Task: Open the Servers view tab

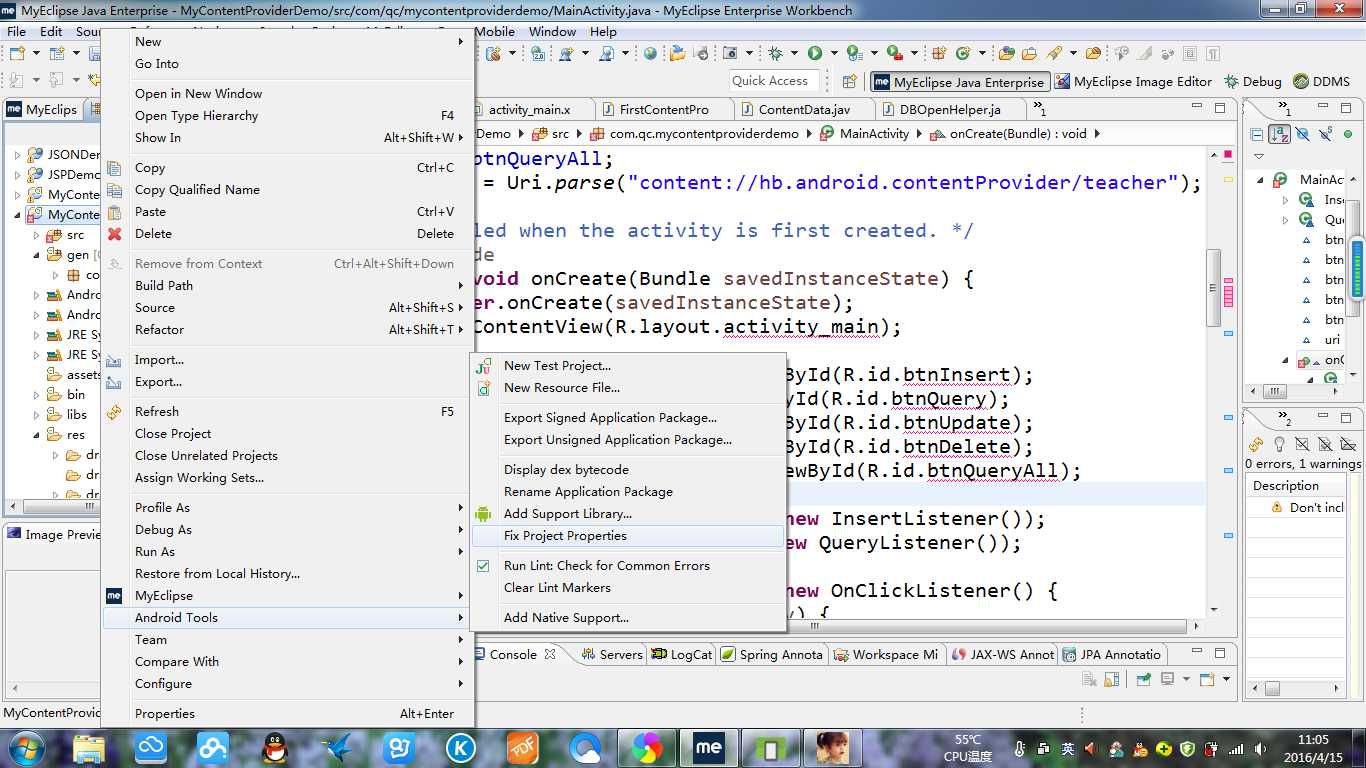Action: tap(611, 655)
